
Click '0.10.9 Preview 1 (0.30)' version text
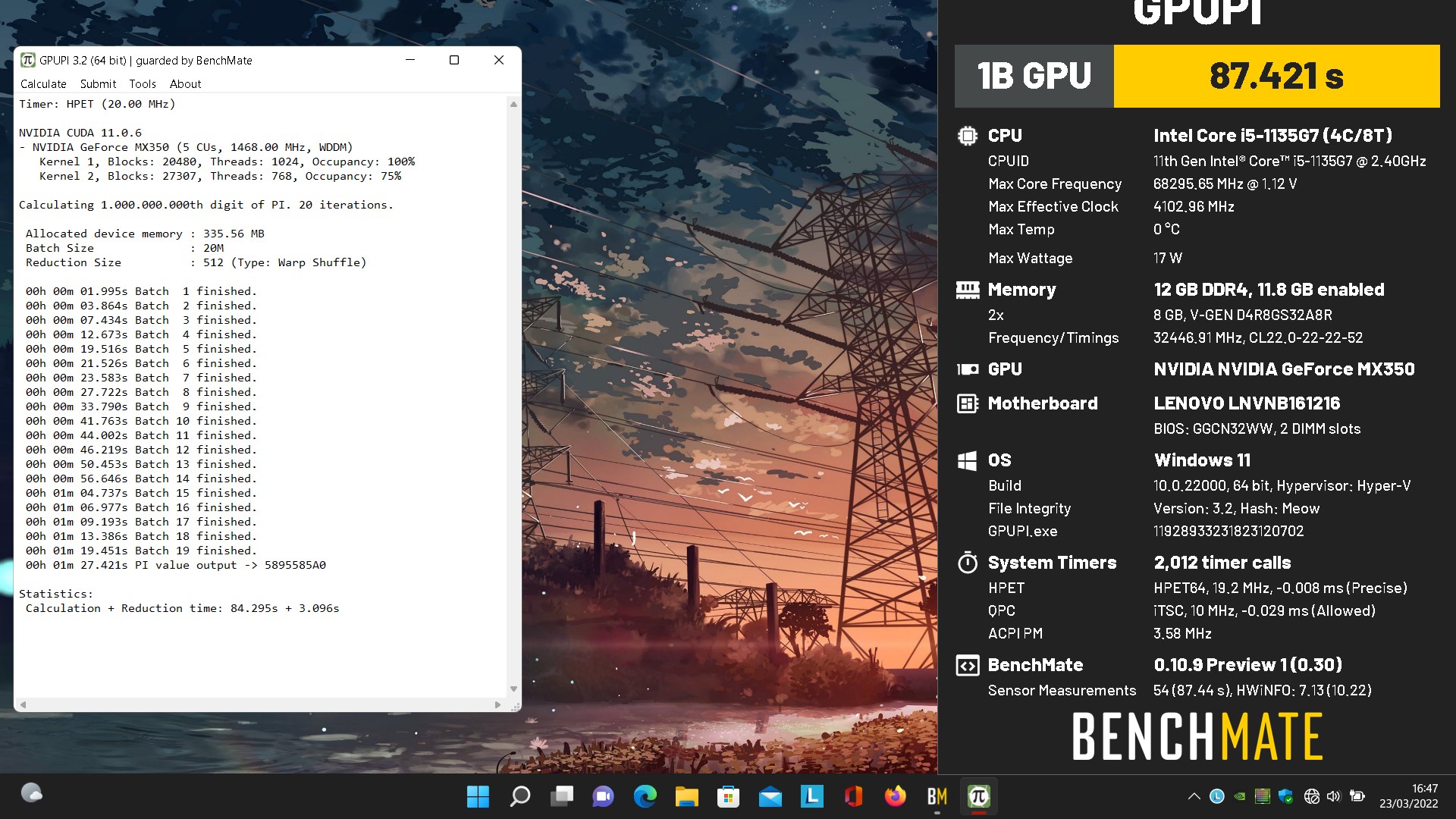click(1247, 665)
